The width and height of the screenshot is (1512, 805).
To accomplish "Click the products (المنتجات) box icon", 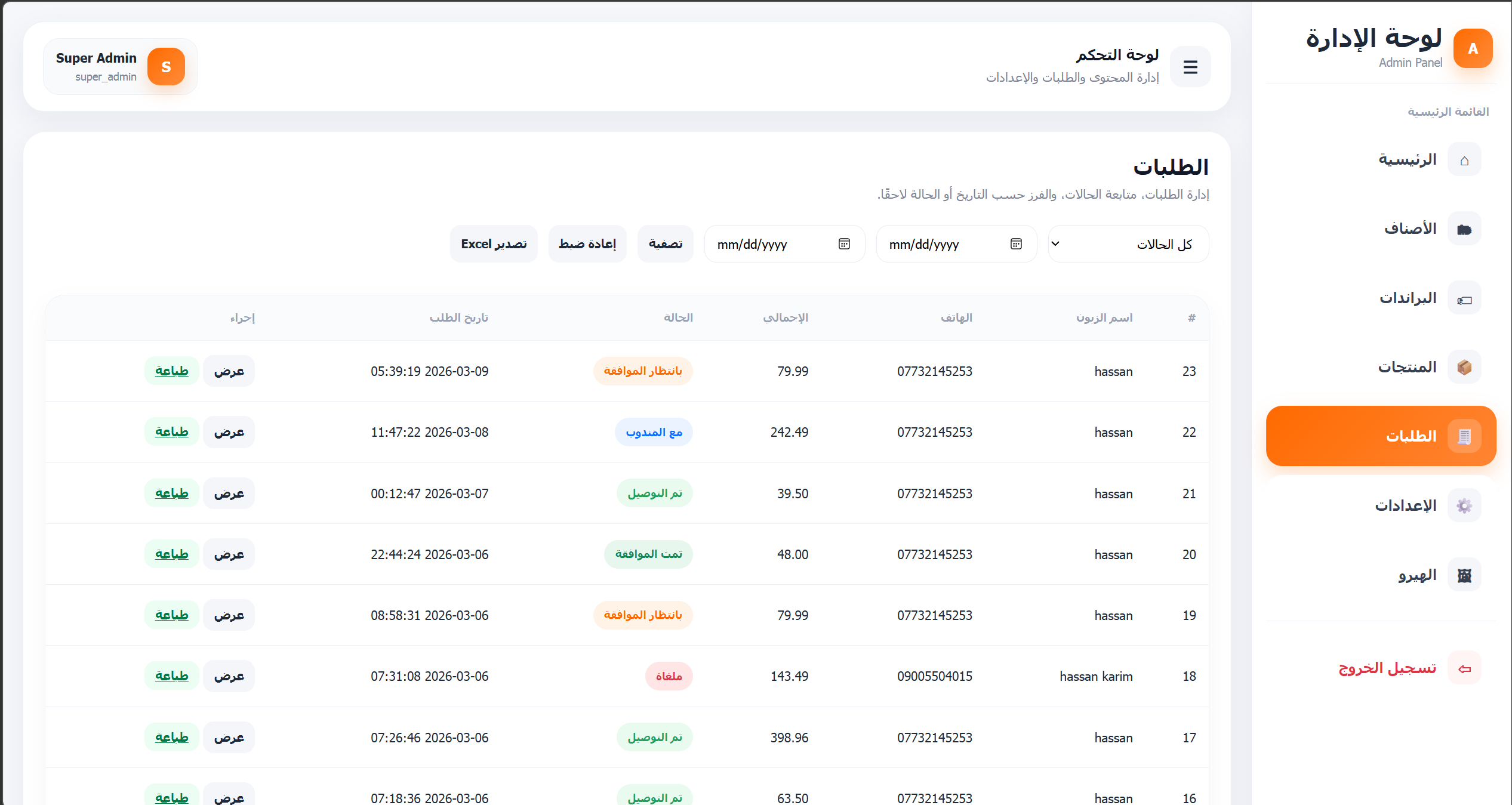I will 1464,366.
